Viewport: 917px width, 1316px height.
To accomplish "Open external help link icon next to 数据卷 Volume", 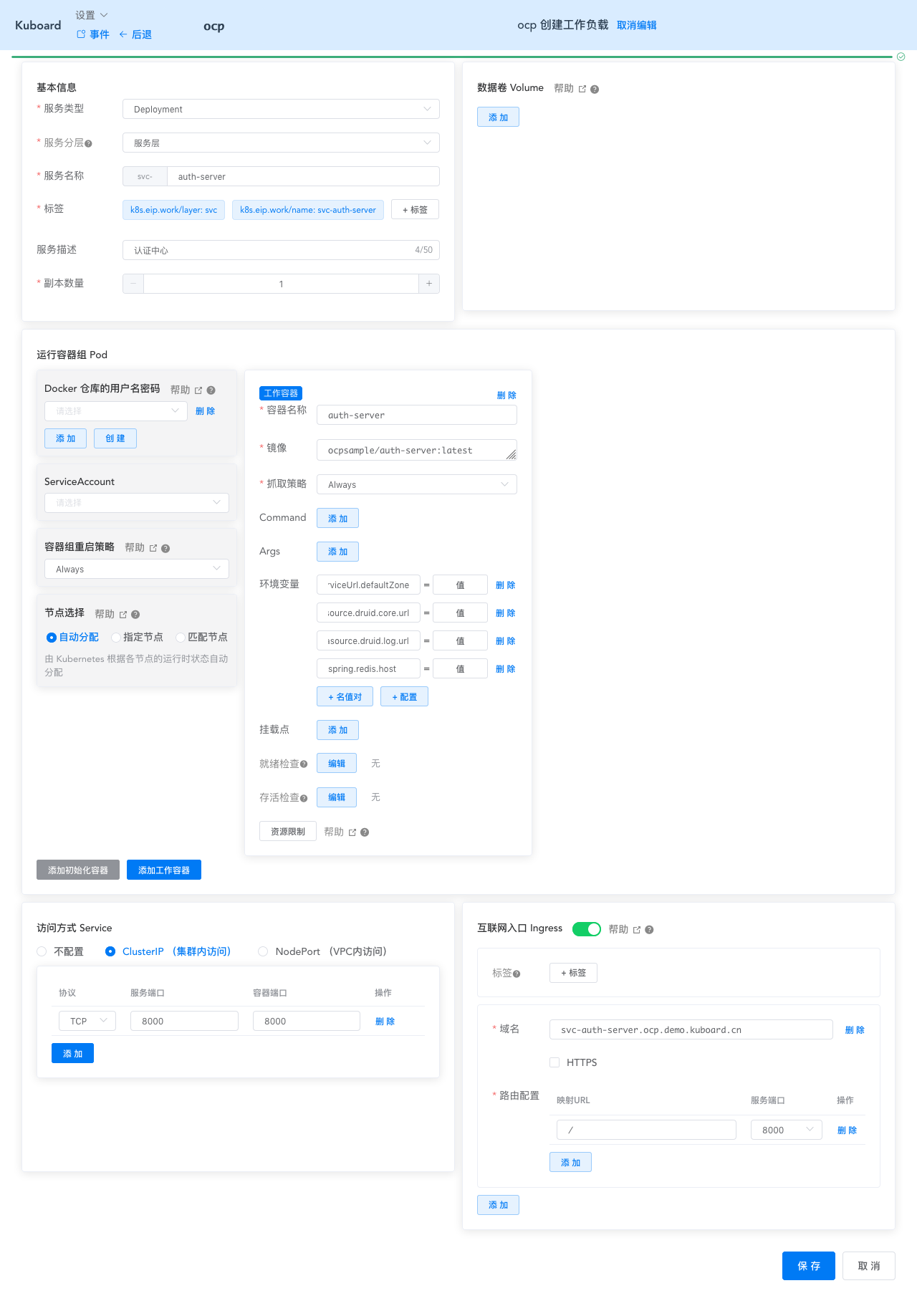I will pos(582,90).
